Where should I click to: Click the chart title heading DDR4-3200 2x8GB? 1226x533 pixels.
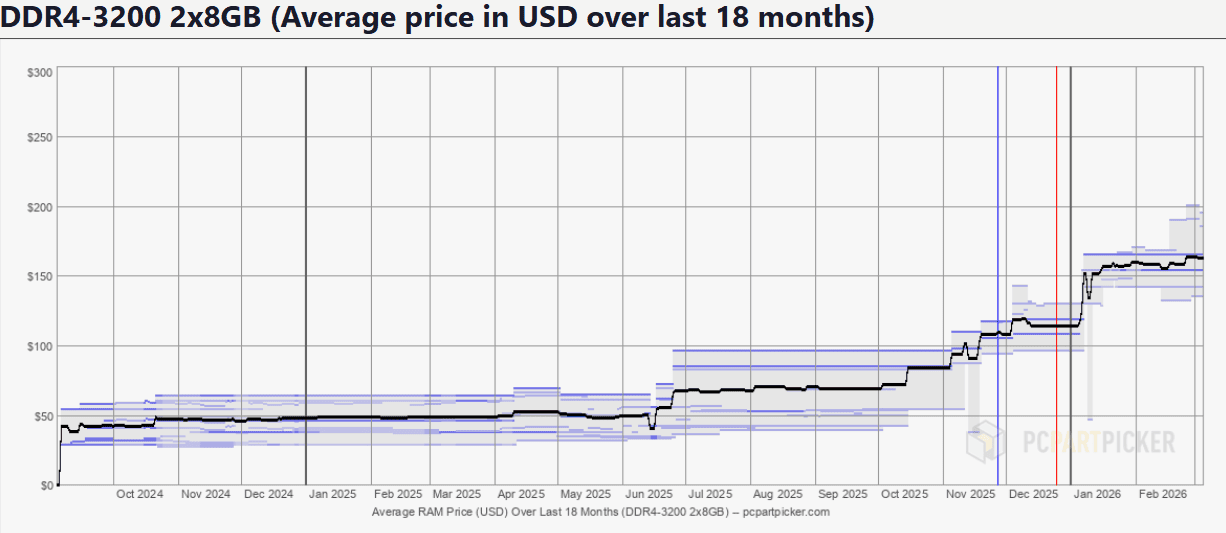(437, 19)
